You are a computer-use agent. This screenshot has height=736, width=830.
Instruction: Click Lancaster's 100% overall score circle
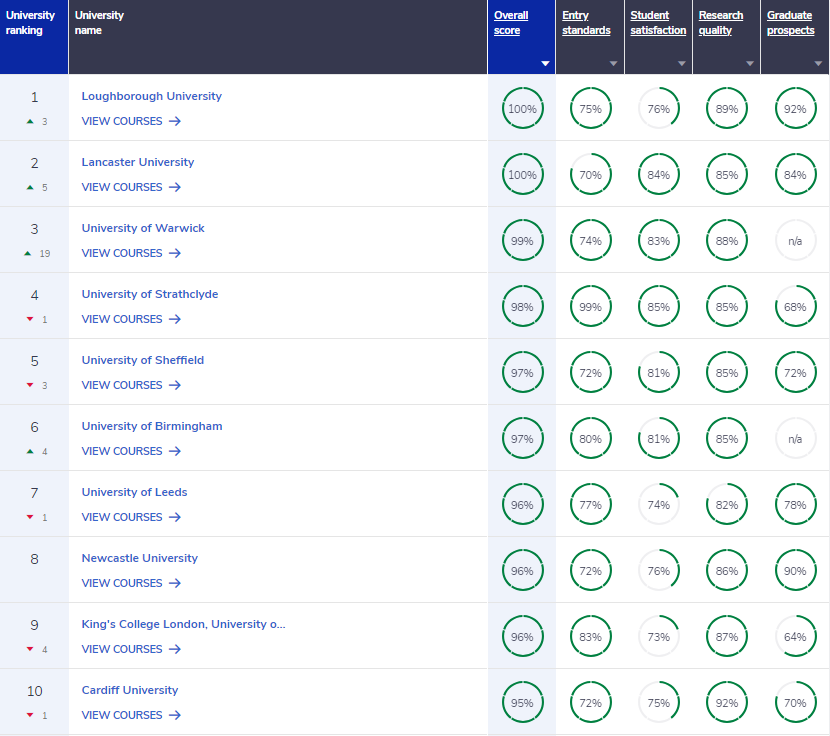[522, 175]
